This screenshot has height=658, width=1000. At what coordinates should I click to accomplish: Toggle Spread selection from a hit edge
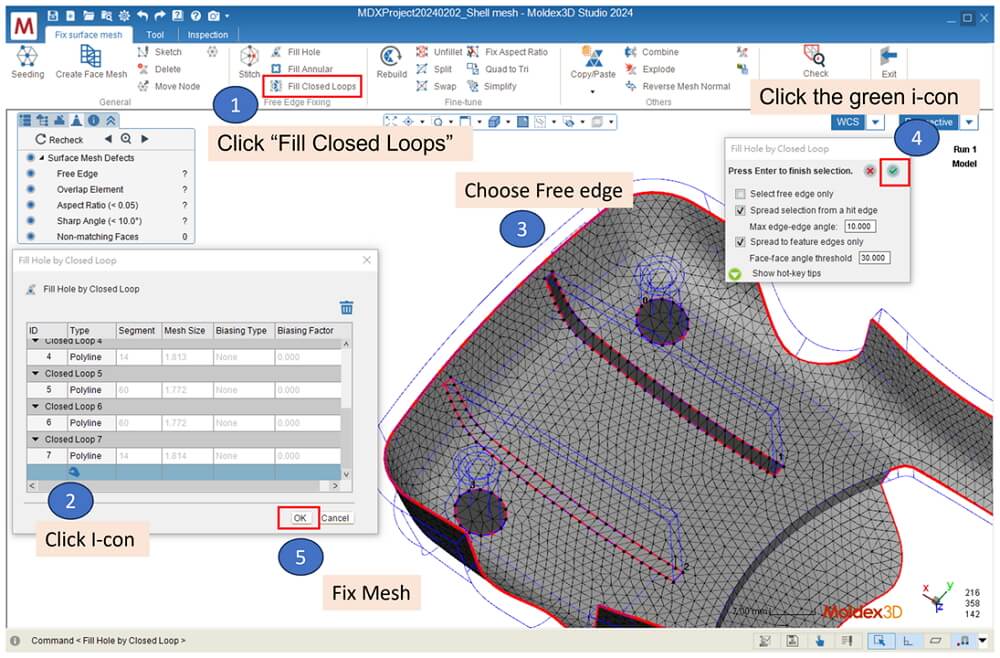[740, 210]
